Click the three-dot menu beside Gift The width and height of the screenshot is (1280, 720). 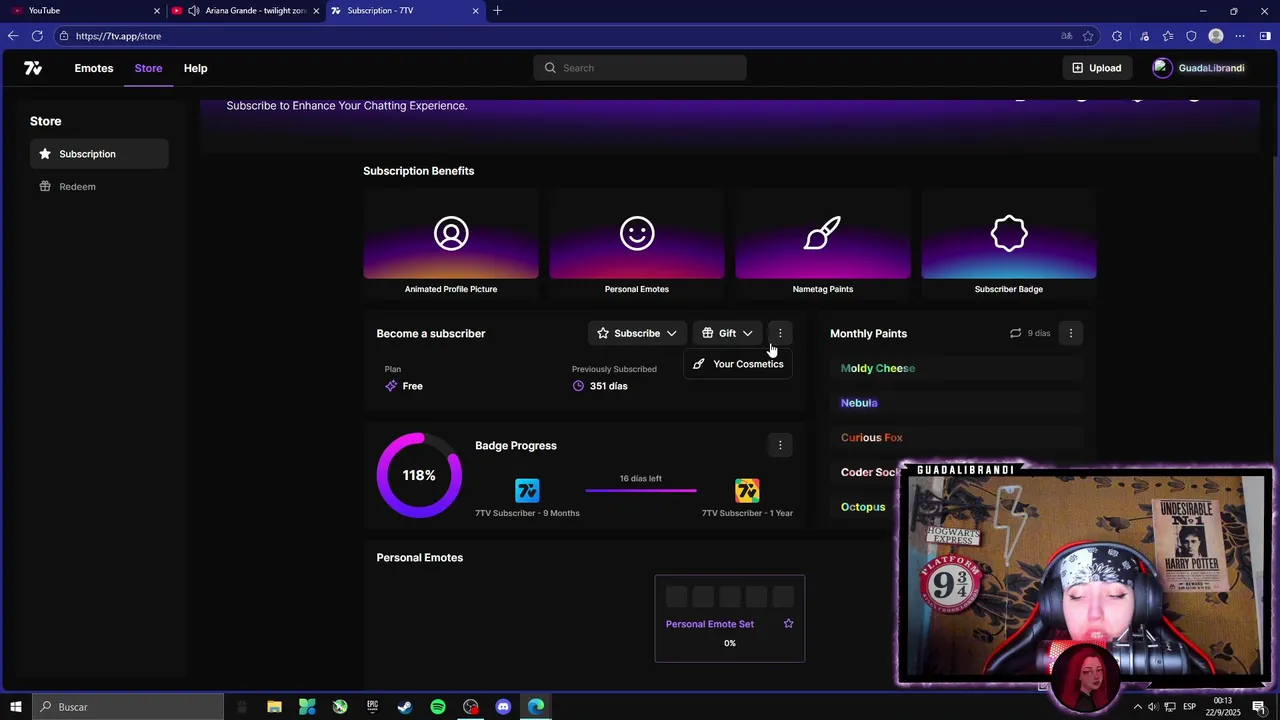[780, 333]
